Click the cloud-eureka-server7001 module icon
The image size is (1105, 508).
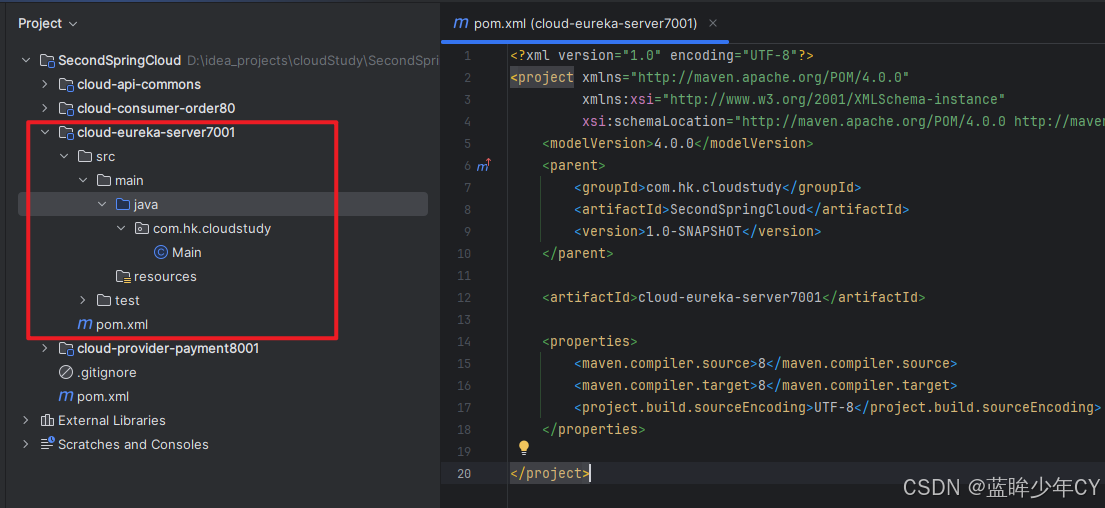coord(66,132)
